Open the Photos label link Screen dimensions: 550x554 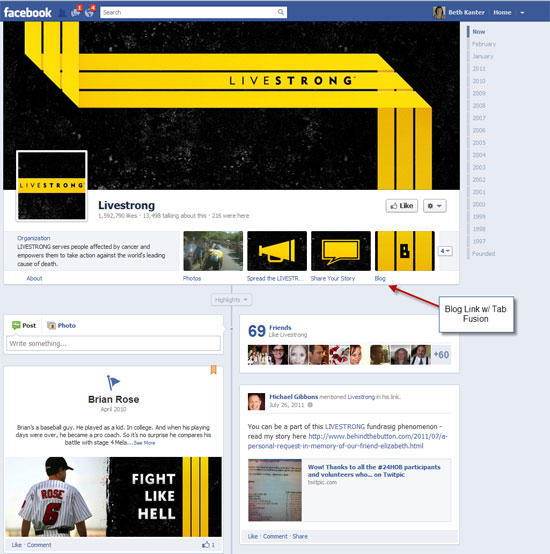click(x=192, y=278)
